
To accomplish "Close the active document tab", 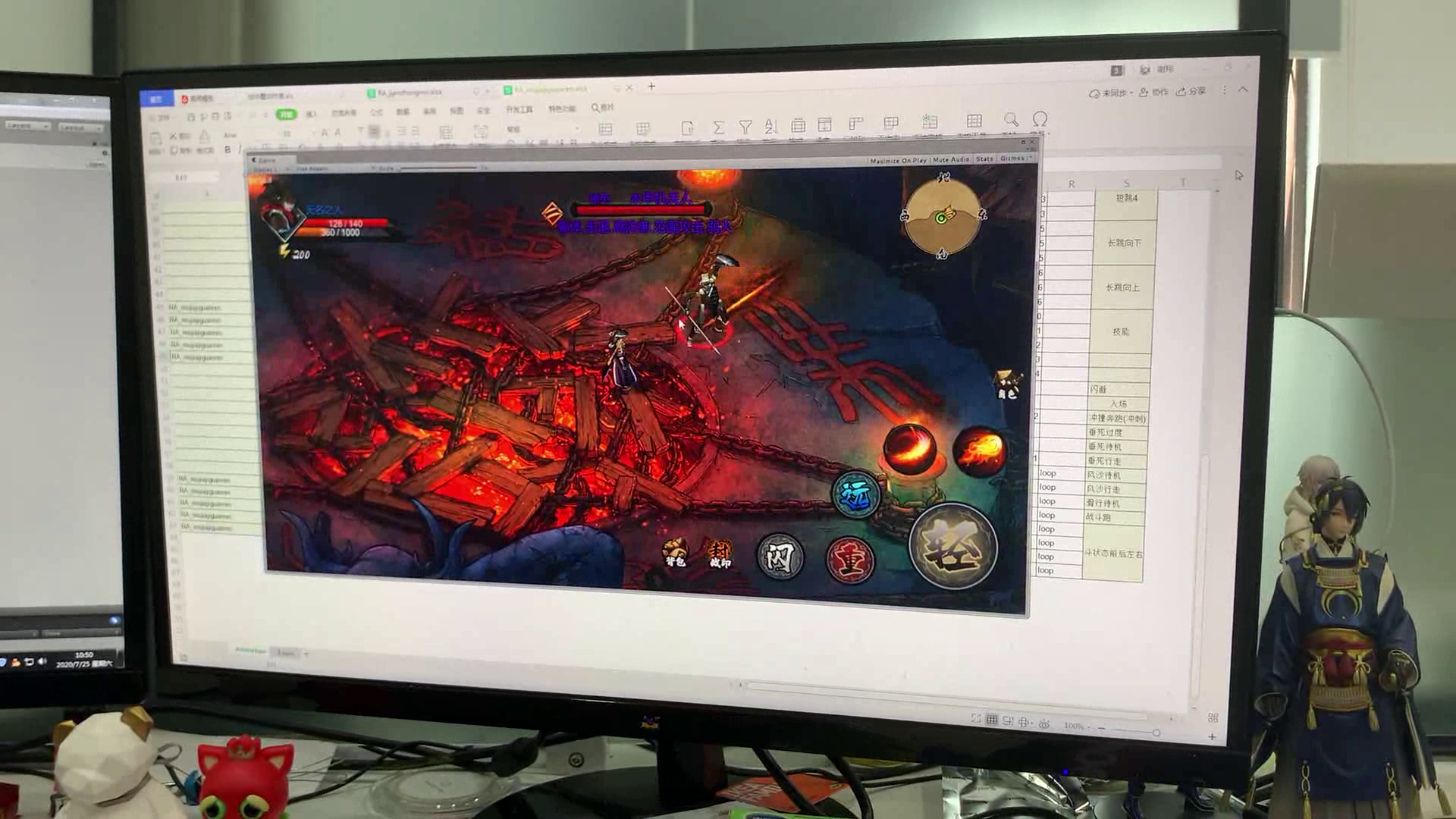I will click(x=629, y=87).
